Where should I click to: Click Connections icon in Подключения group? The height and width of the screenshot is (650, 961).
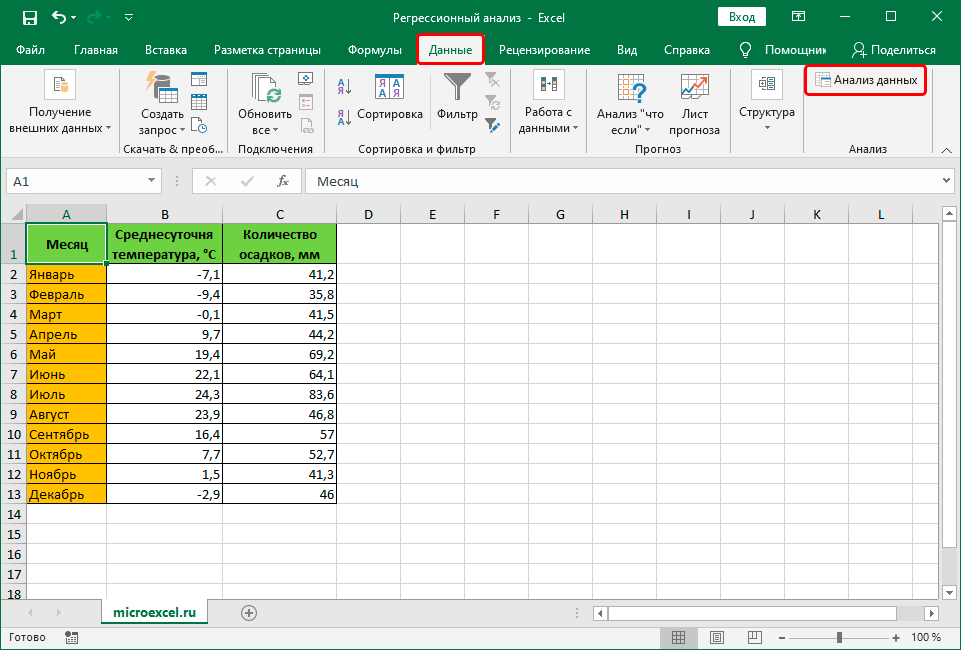pos(306,79)
